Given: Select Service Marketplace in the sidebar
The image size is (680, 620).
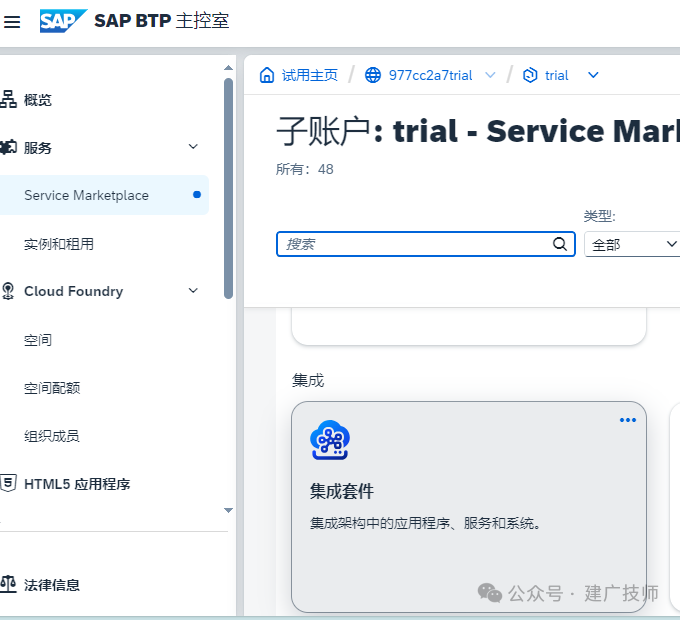Looking at the screenshot, I should click(104, 195).
